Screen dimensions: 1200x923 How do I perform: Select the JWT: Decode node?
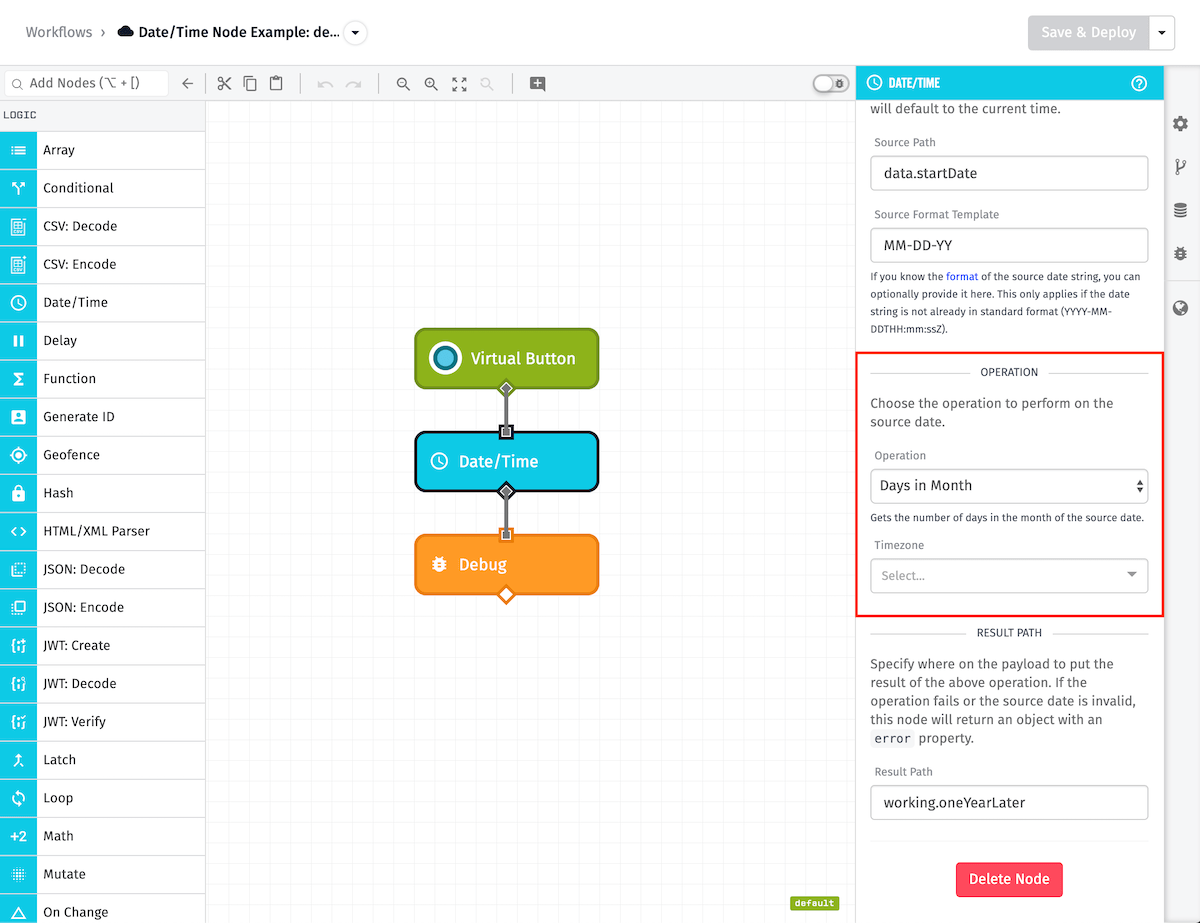[x=102, y=684]
